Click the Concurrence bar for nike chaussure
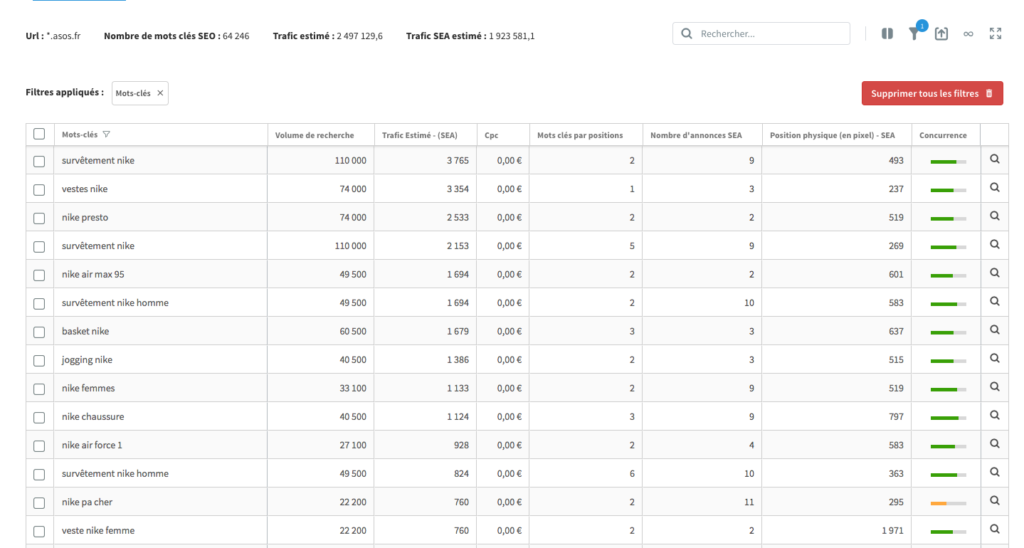The width and height of the screenshot is (1024, 548). tap(948, 417)
